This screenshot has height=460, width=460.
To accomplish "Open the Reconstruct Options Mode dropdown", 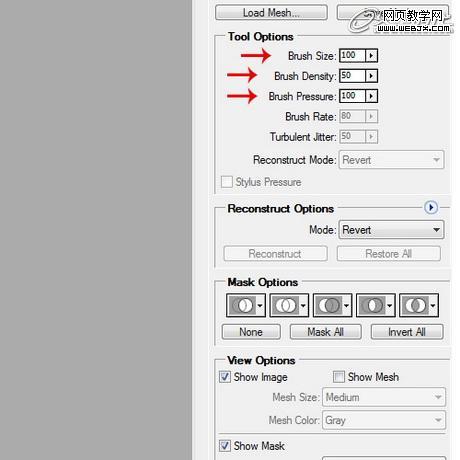I will [391, 230].
